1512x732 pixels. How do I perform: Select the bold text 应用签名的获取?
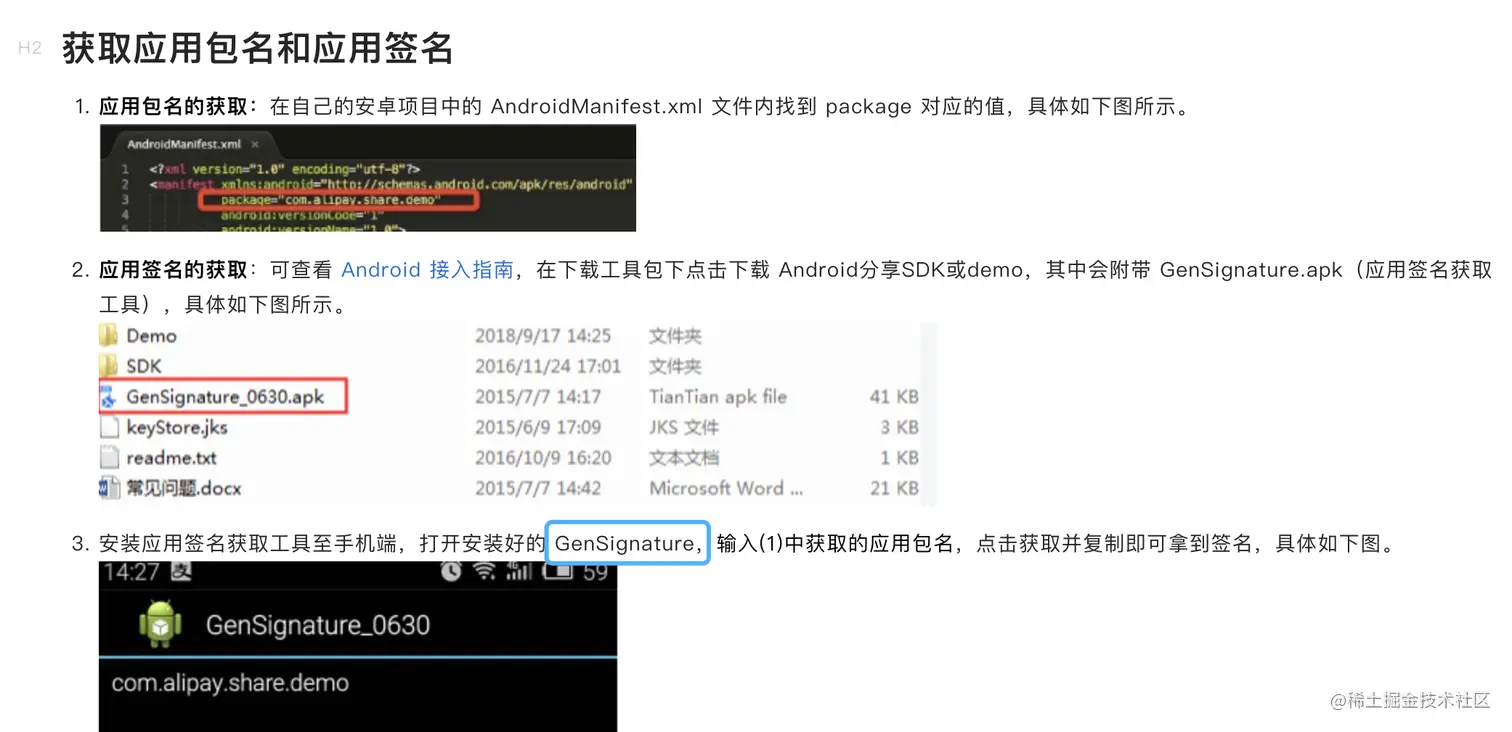tap(172, 270)
